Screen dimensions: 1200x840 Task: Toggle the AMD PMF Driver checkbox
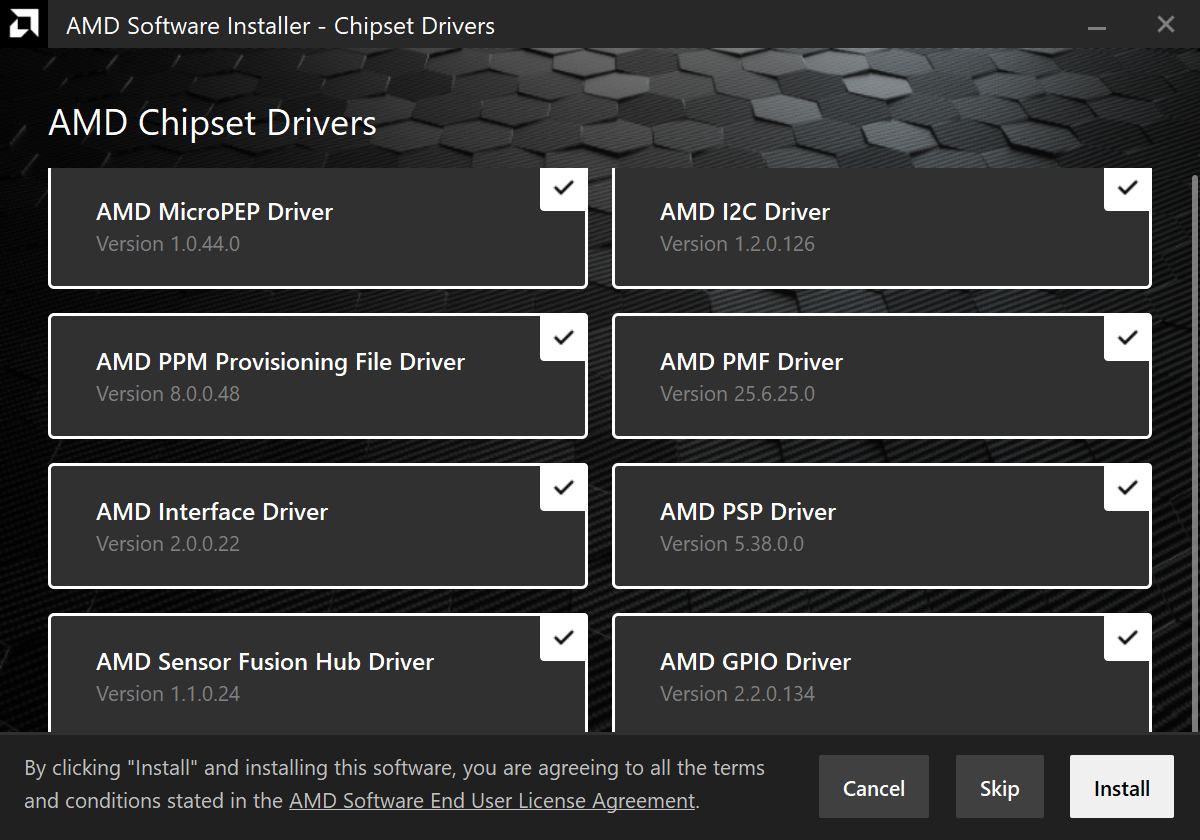point(1127,338)
